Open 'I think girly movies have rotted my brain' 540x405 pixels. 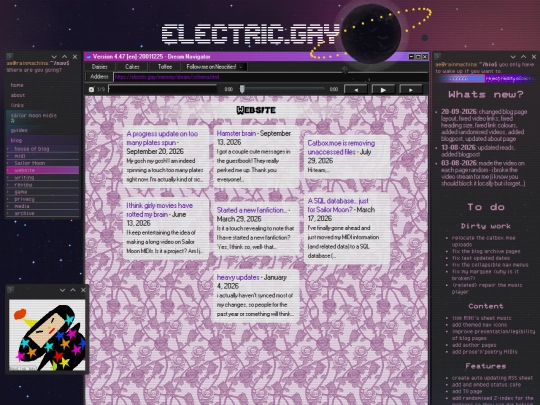(159, 210)
